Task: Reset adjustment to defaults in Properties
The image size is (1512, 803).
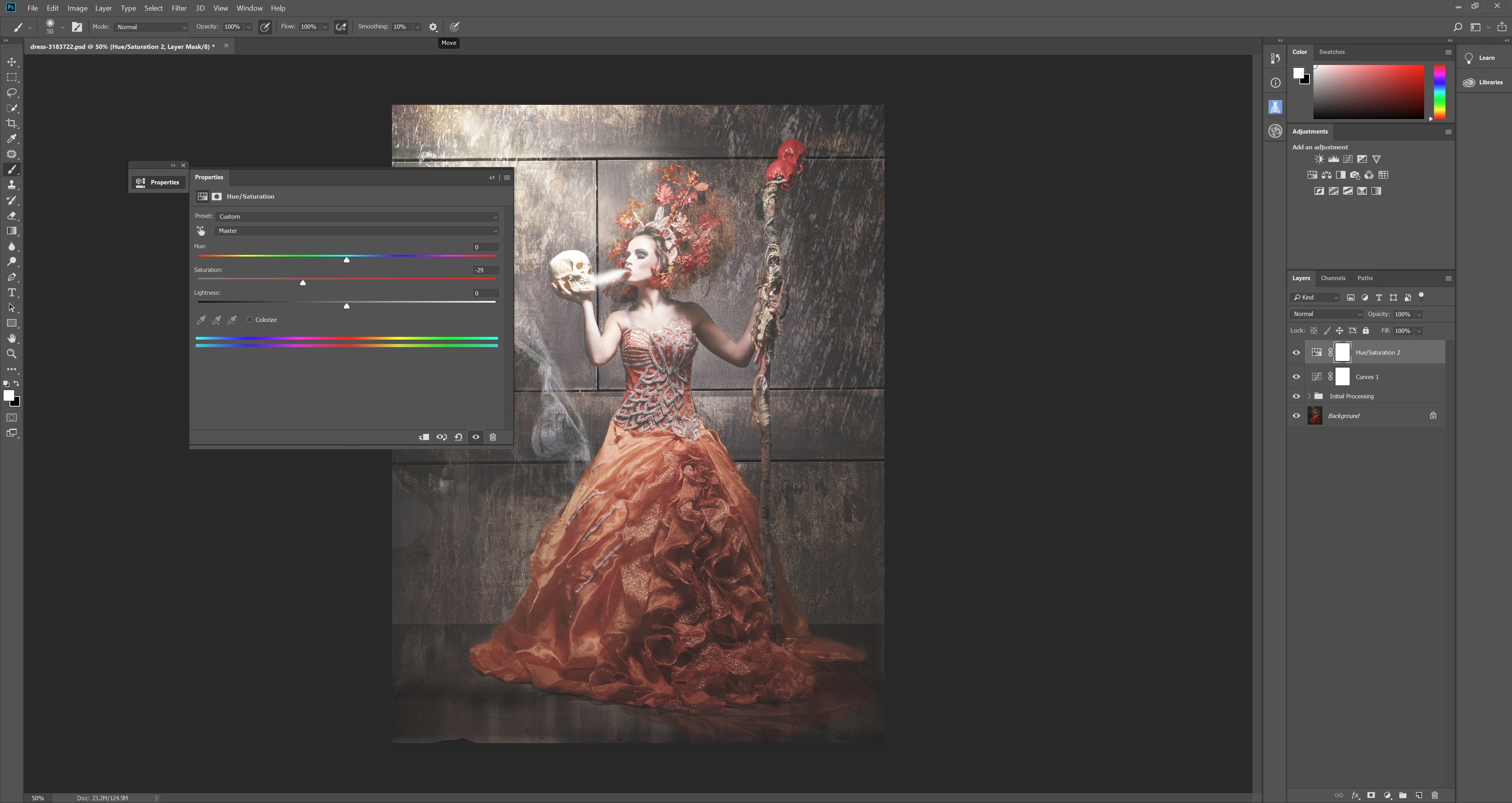Action: [459, 437]
